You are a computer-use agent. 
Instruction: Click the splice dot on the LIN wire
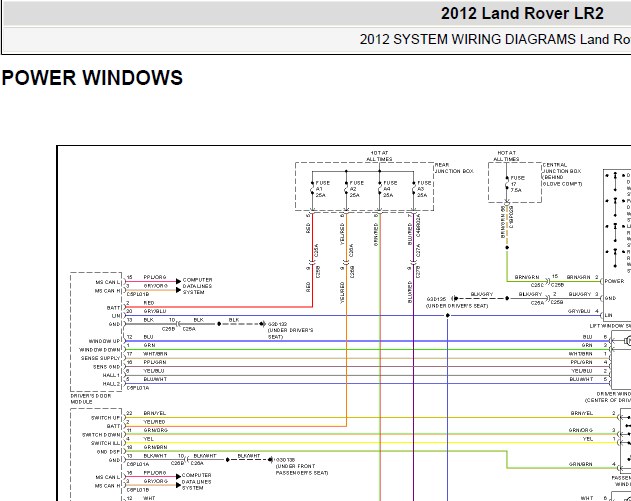[x=447, y=315]
